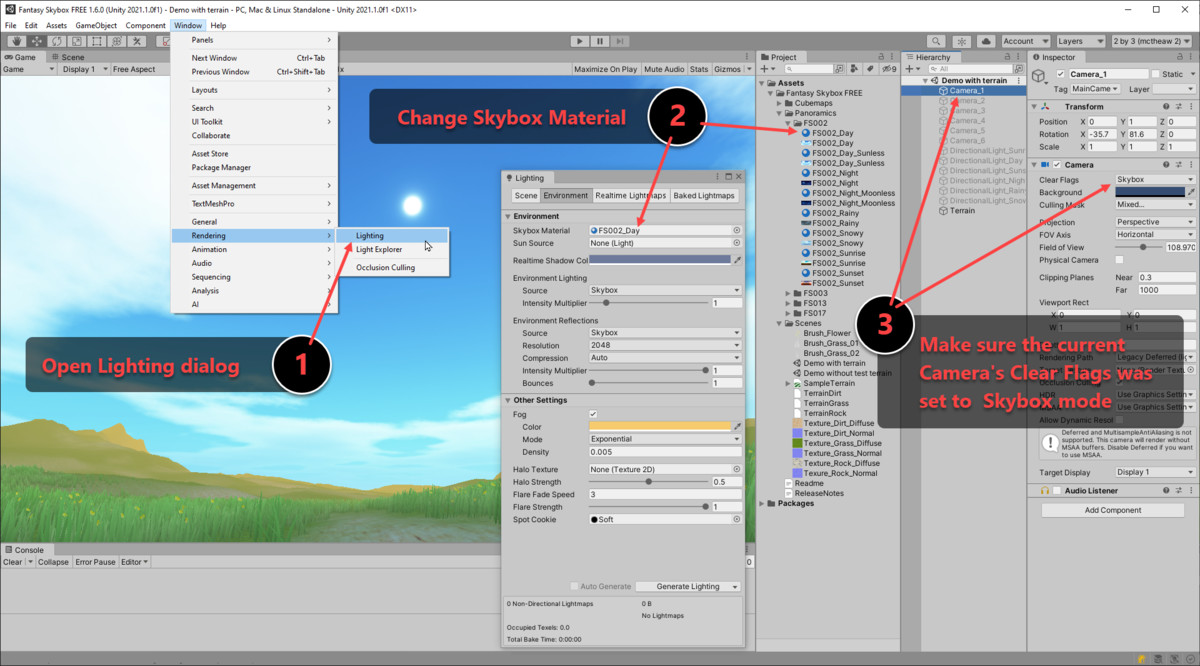The width and height of the screenshot is (1200, 666).
Task: Click the Skybox Material object picker circle
Action: coord(737,230)
